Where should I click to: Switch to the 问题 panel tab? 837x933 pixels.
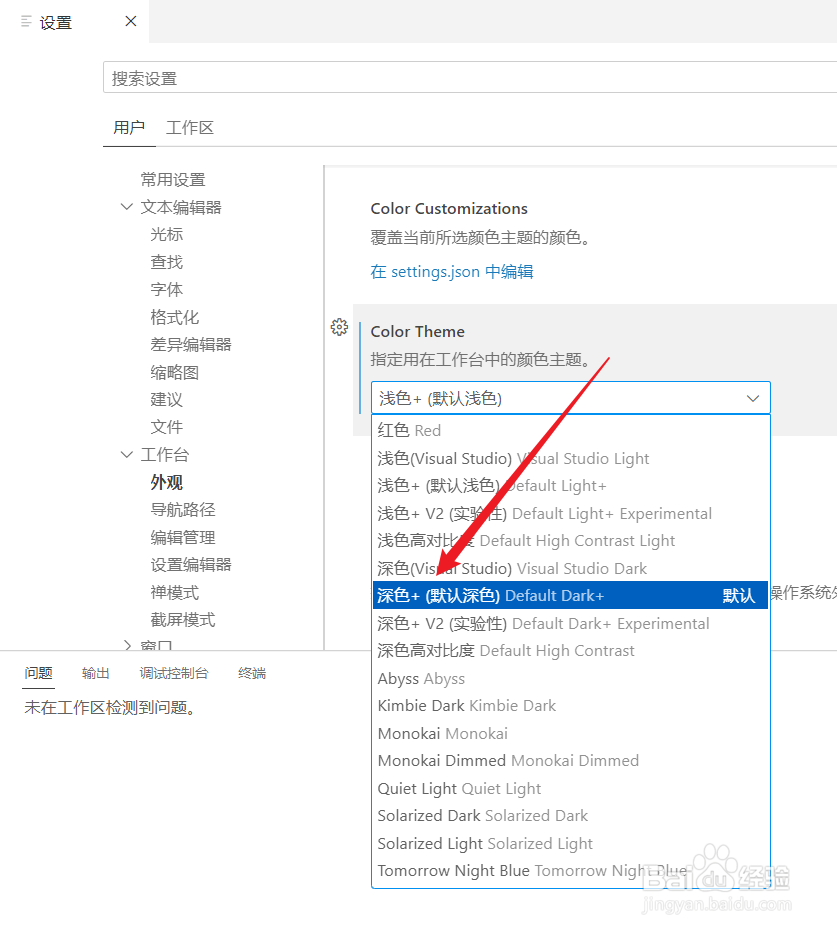click(x=38, y=673)
